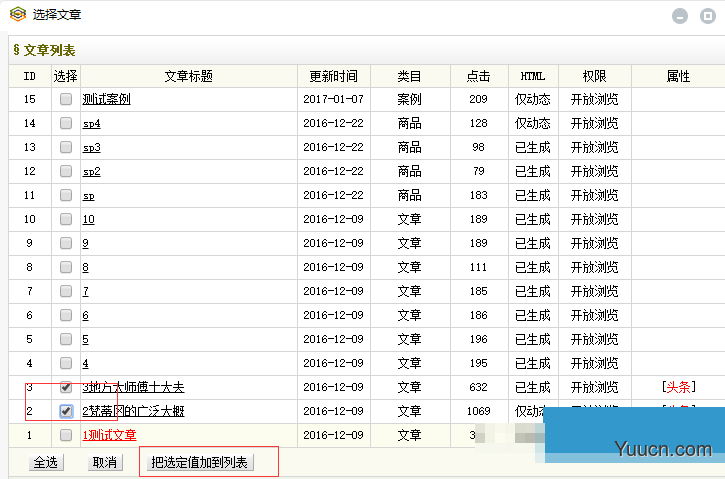Click the logo icon beside 选择文章
This screenshot has height=479, width=725.
click(x=16, y=14)
